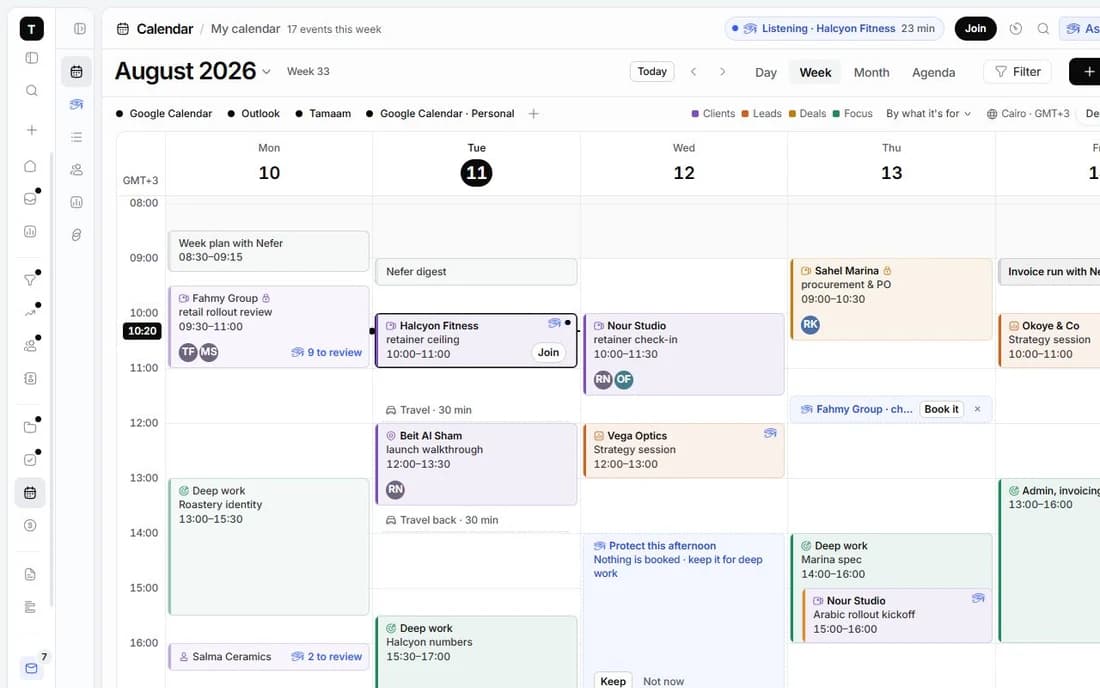1100x688 pixels.
Task: Open the Filter button
Action: pos(1017,72)
